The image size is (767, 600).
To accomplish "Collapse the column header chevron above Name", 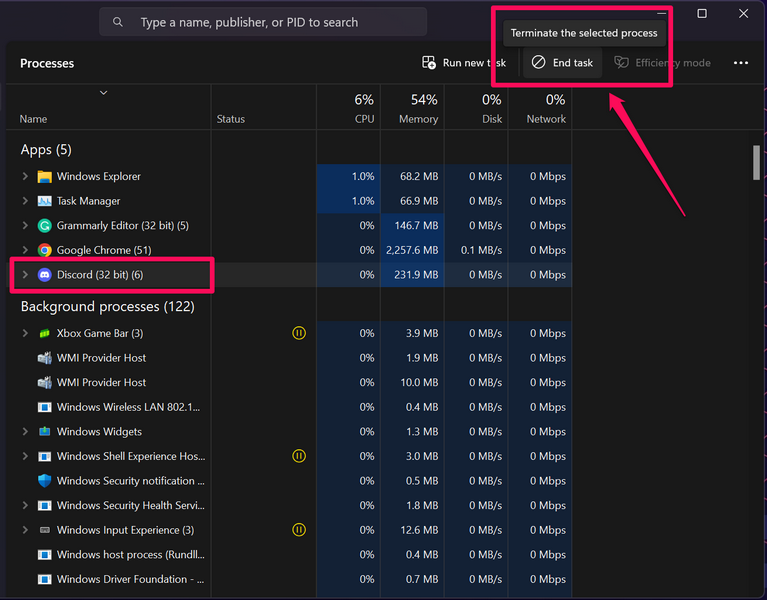I will point(103,93).
